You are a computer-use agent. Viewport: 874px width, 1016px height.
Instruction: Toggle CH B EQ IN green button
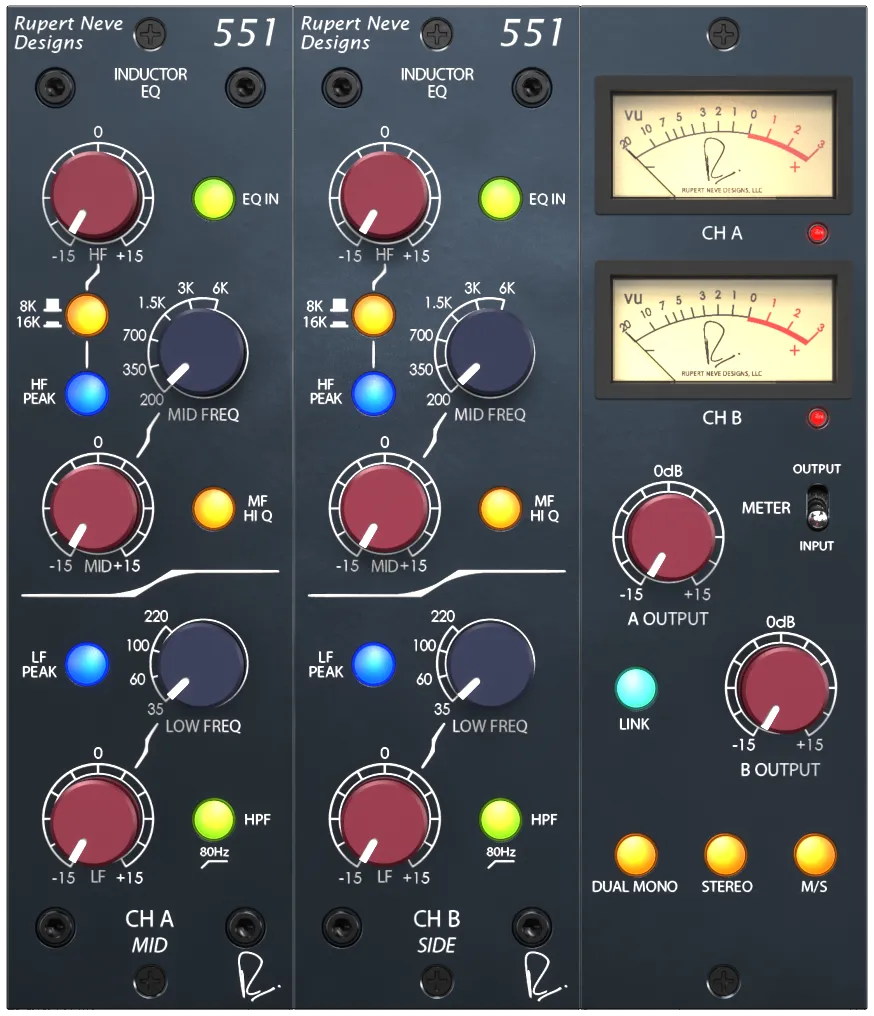[500, 199]
